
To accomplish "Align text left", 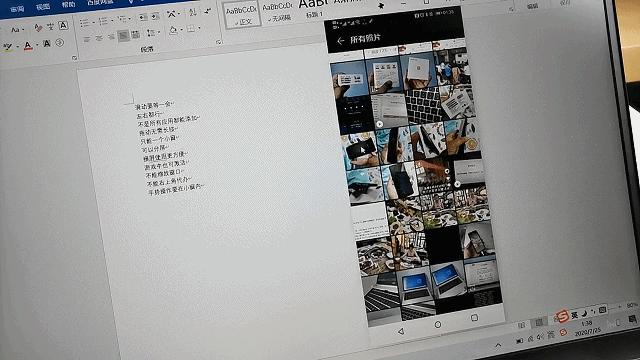I will (x=87, y=40).
